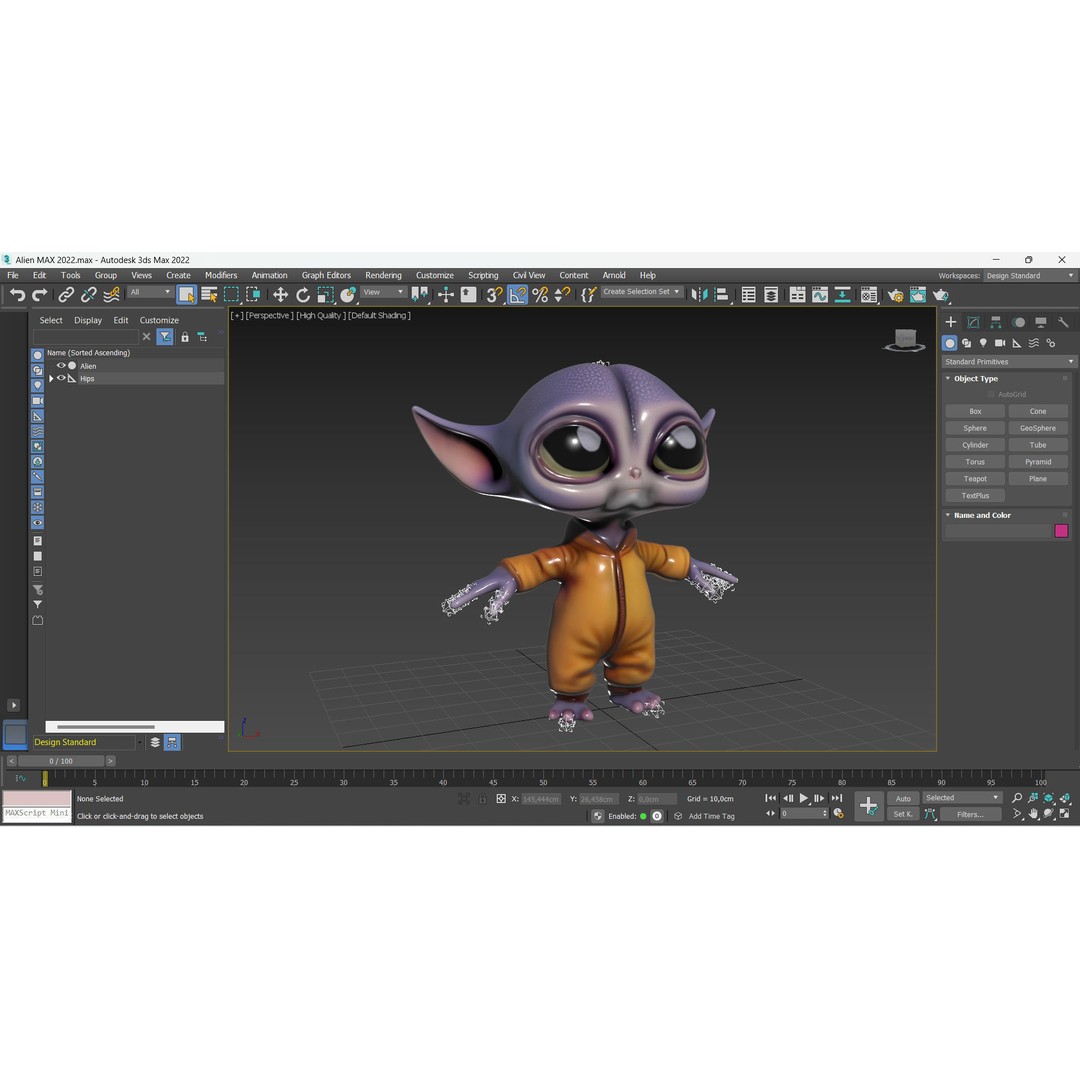Toggle Auto key mode

(903, 798)
